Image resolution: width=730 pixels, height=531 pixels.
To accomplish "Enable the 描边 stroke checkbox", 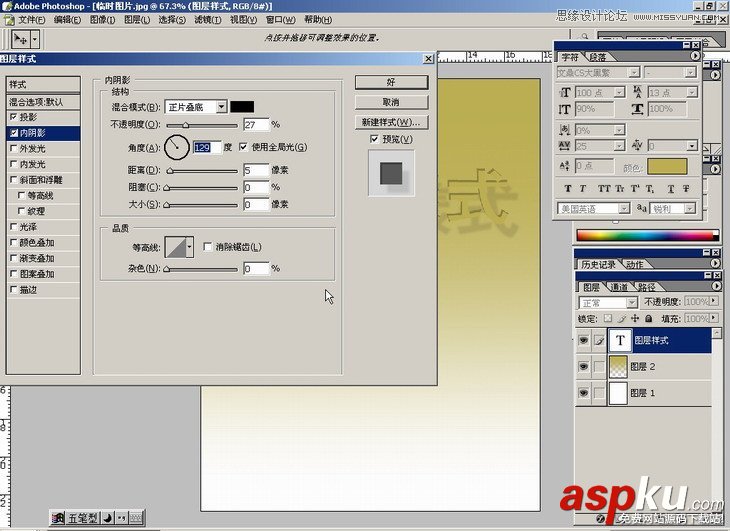I will pyautogui.click(x=14, y=289).
